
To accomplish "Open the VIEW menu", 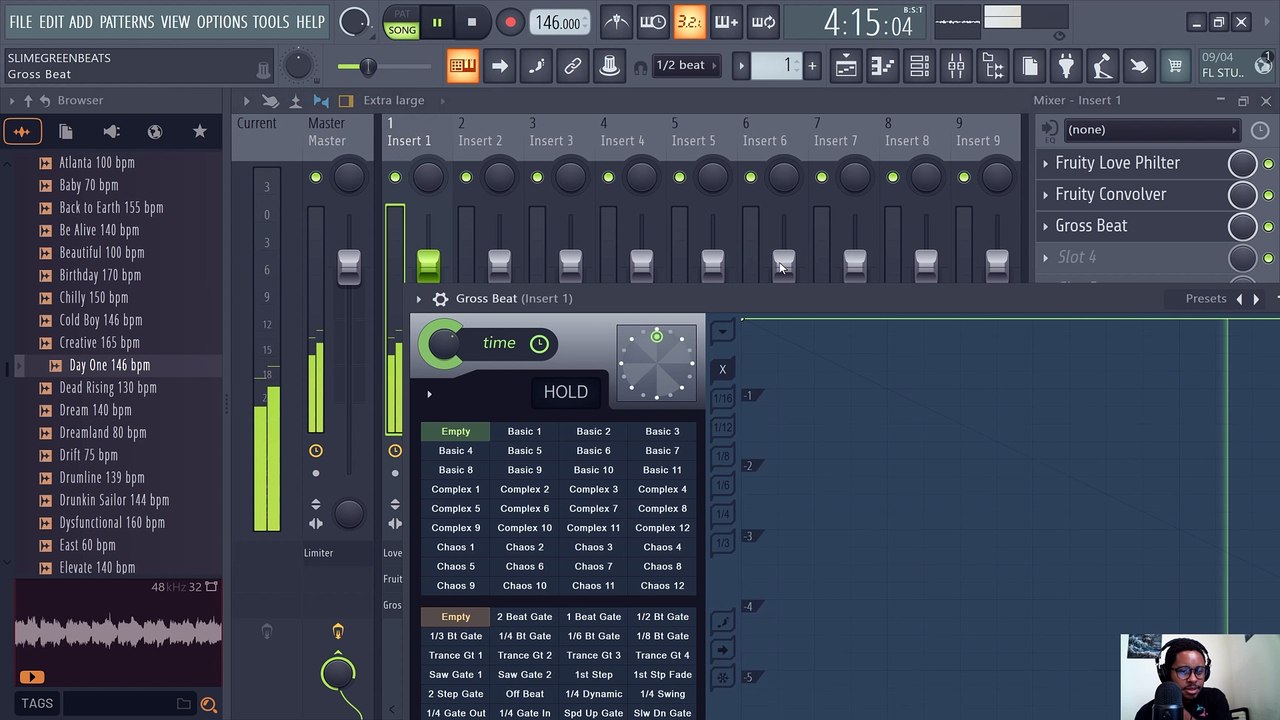I will pyautogui.click(x=175, y=21).
